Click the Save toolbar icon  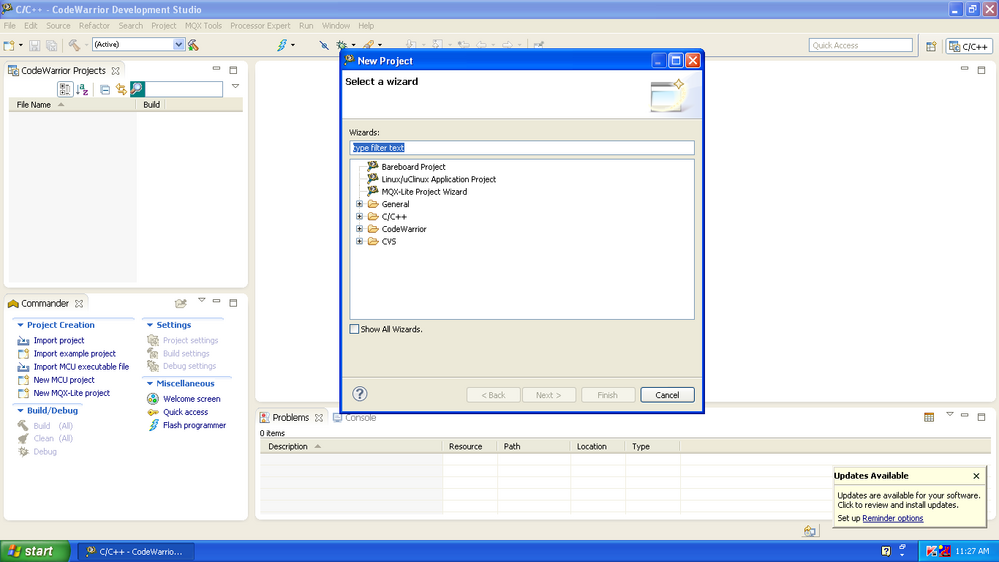point(34,45)
